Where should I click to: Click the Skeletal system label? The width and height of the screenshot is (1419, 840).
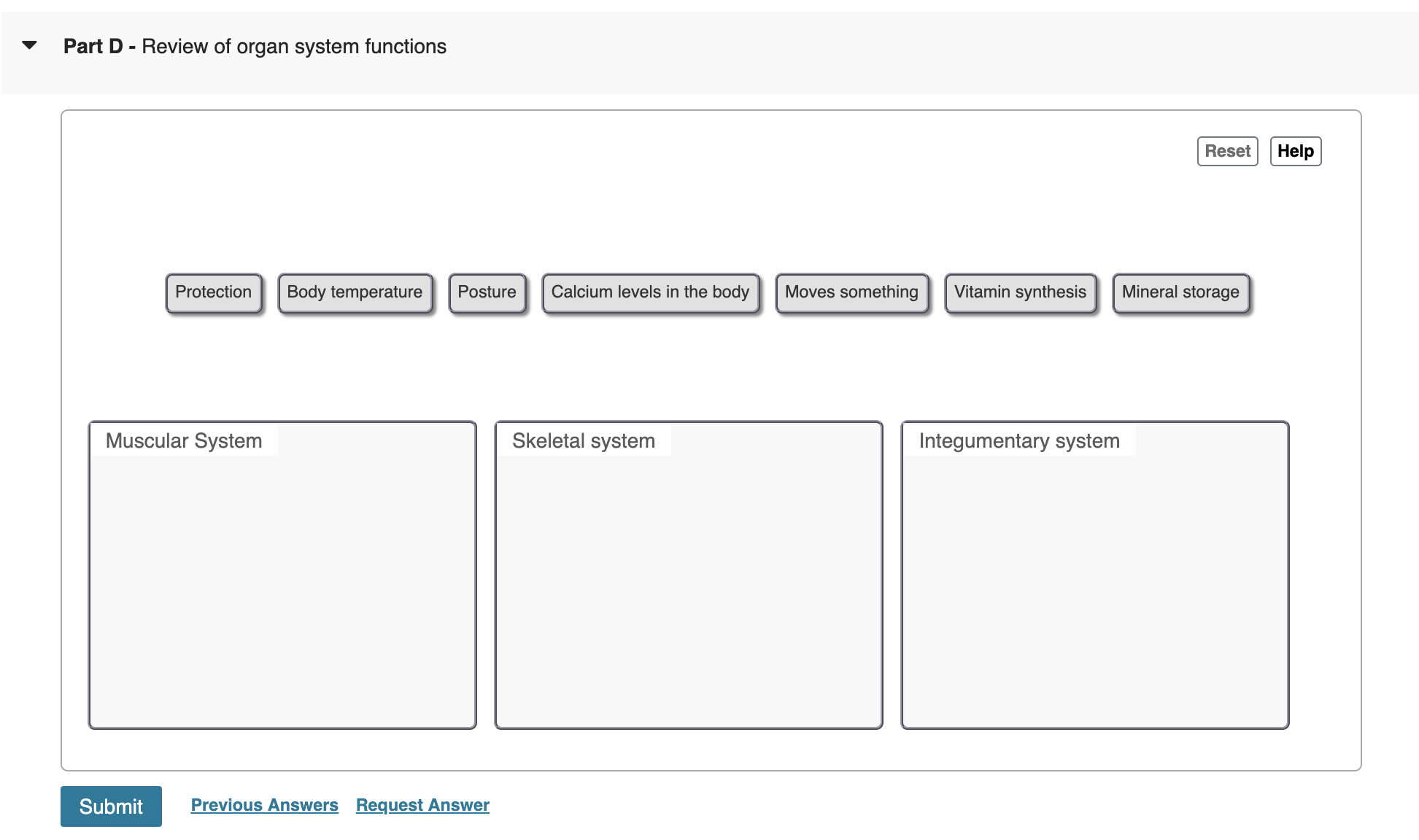coord(583,440)
